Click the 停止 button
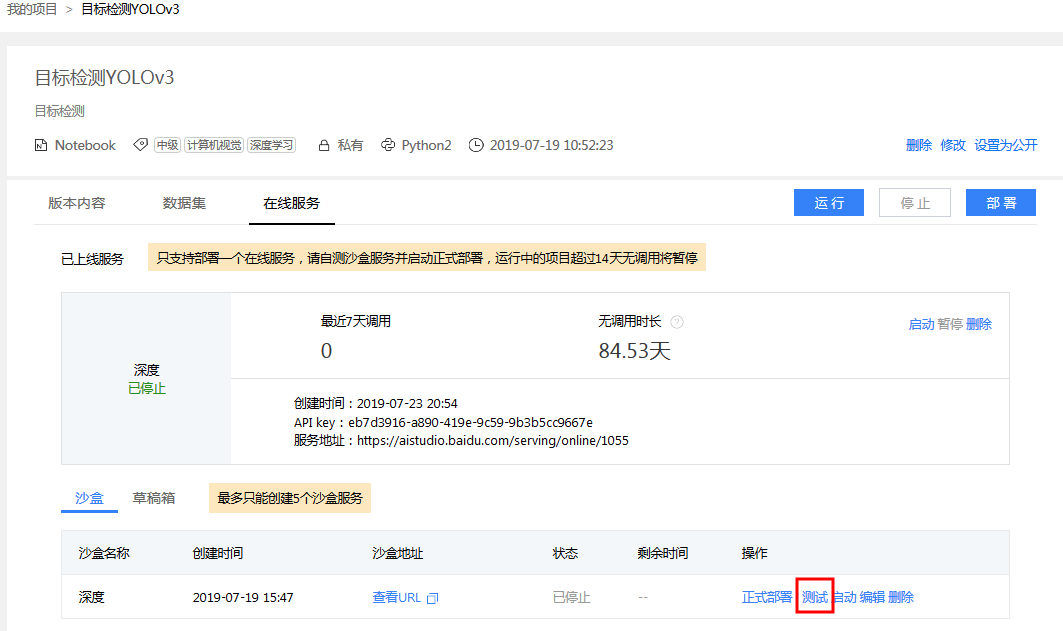The height and width of the screenshot is (631, 1063). coord(915,203)
